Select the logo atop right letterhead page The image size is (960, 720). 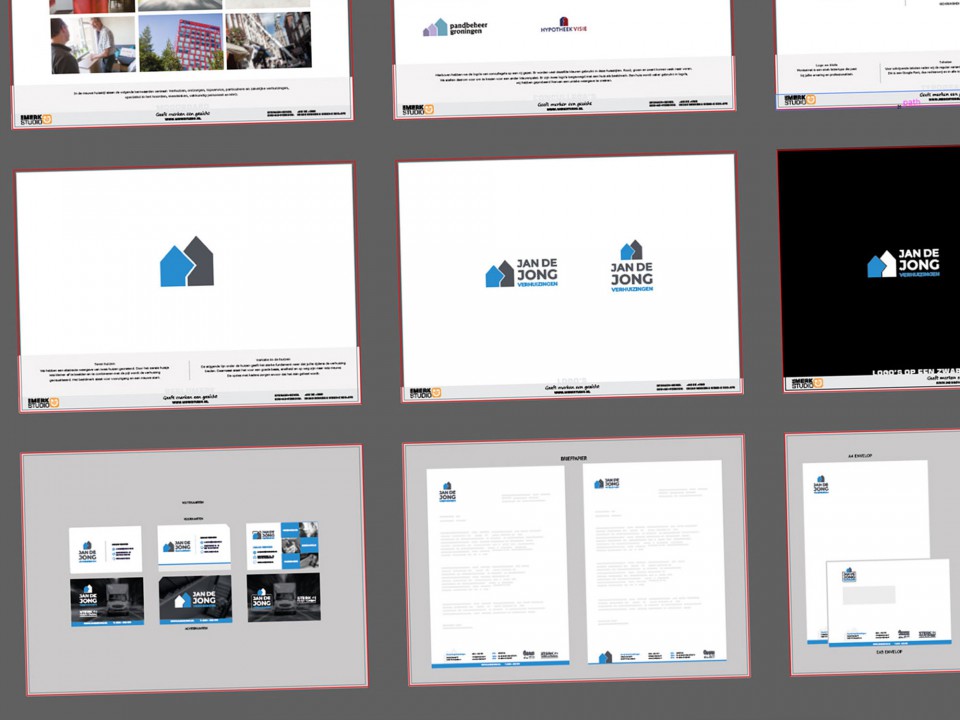607,484
